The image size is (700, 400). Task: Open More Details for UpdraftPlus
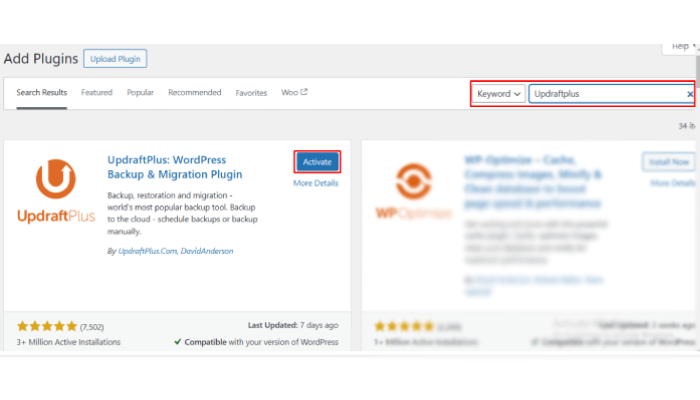(x=316, y=183)
